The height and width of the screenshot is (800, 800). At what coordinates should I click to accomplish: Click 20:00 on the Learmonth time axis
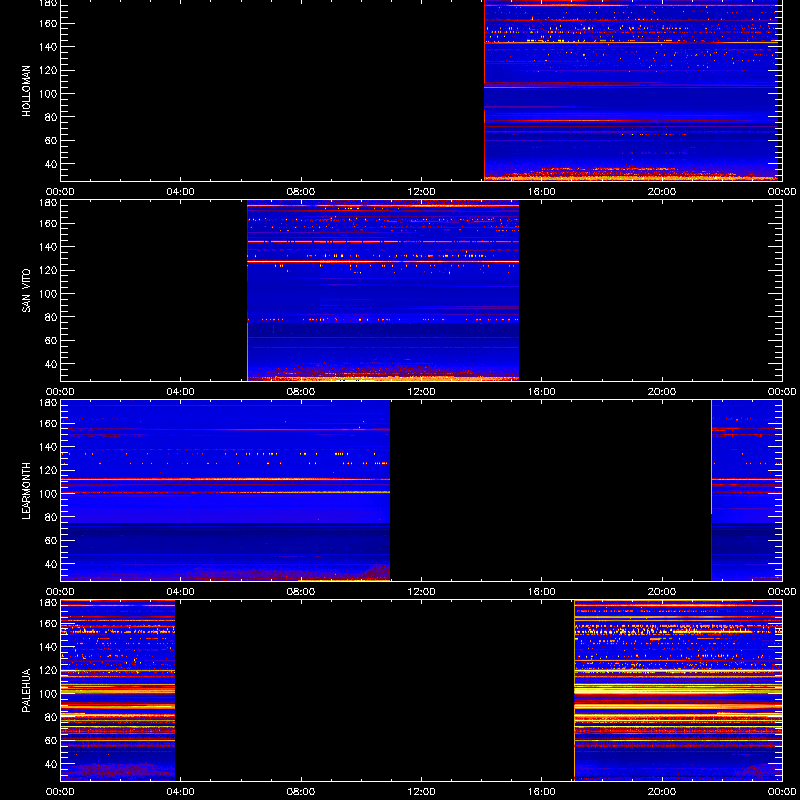point(662,592)
